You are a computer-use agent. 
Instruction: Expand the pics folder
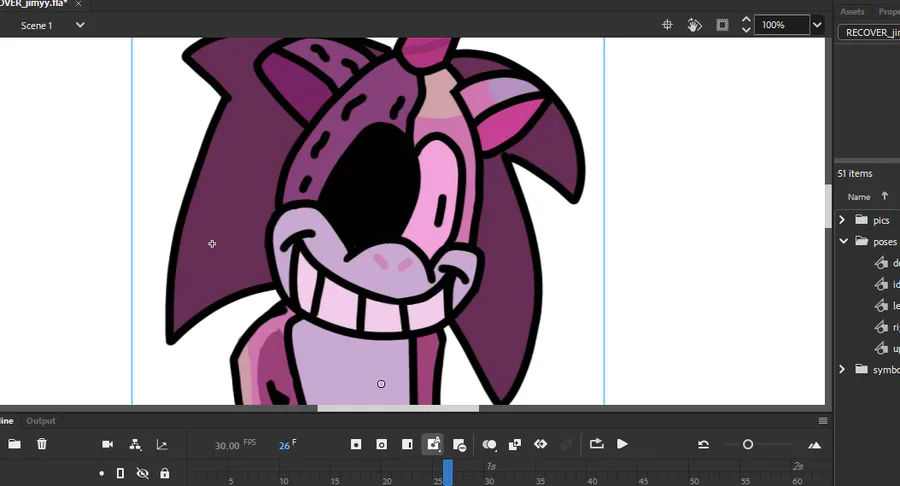842,220
